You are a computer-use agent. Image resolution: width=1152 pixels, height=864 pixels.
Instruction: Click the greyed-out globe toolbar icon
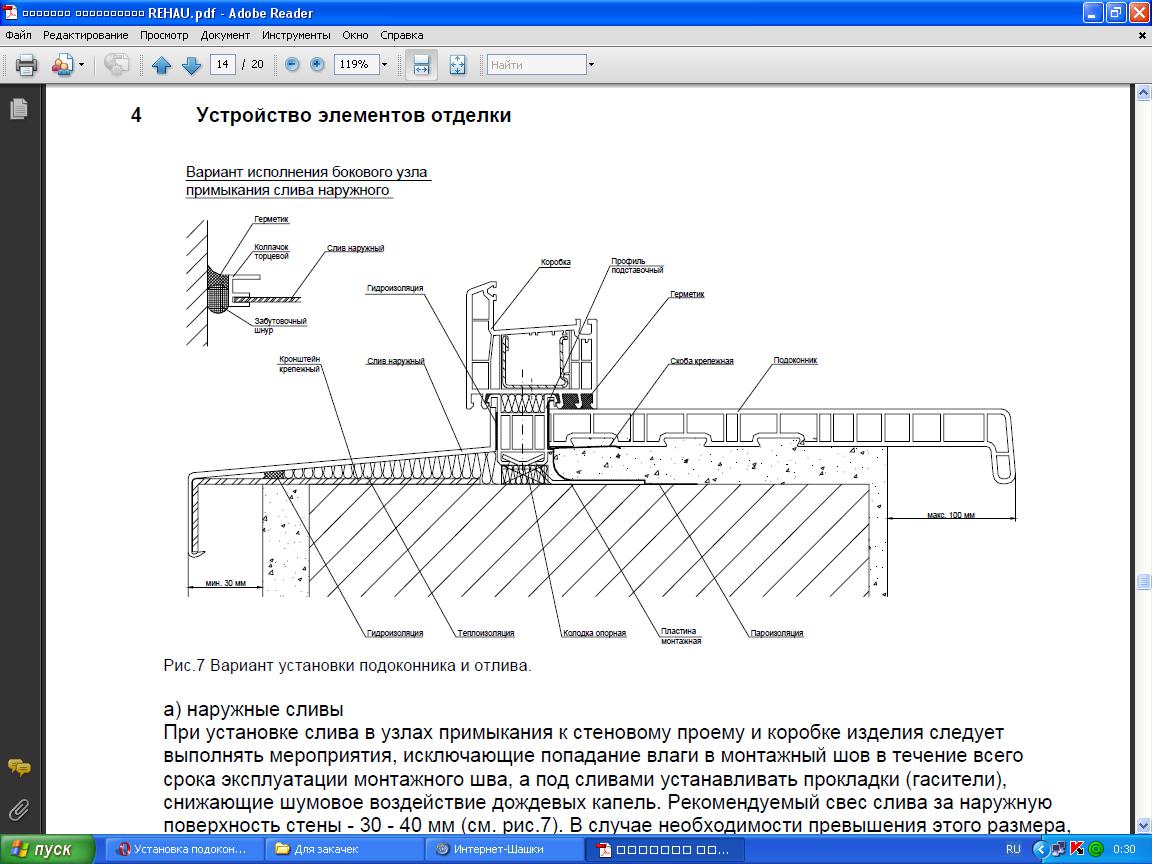pyautogui.click(x=116, y=65)
